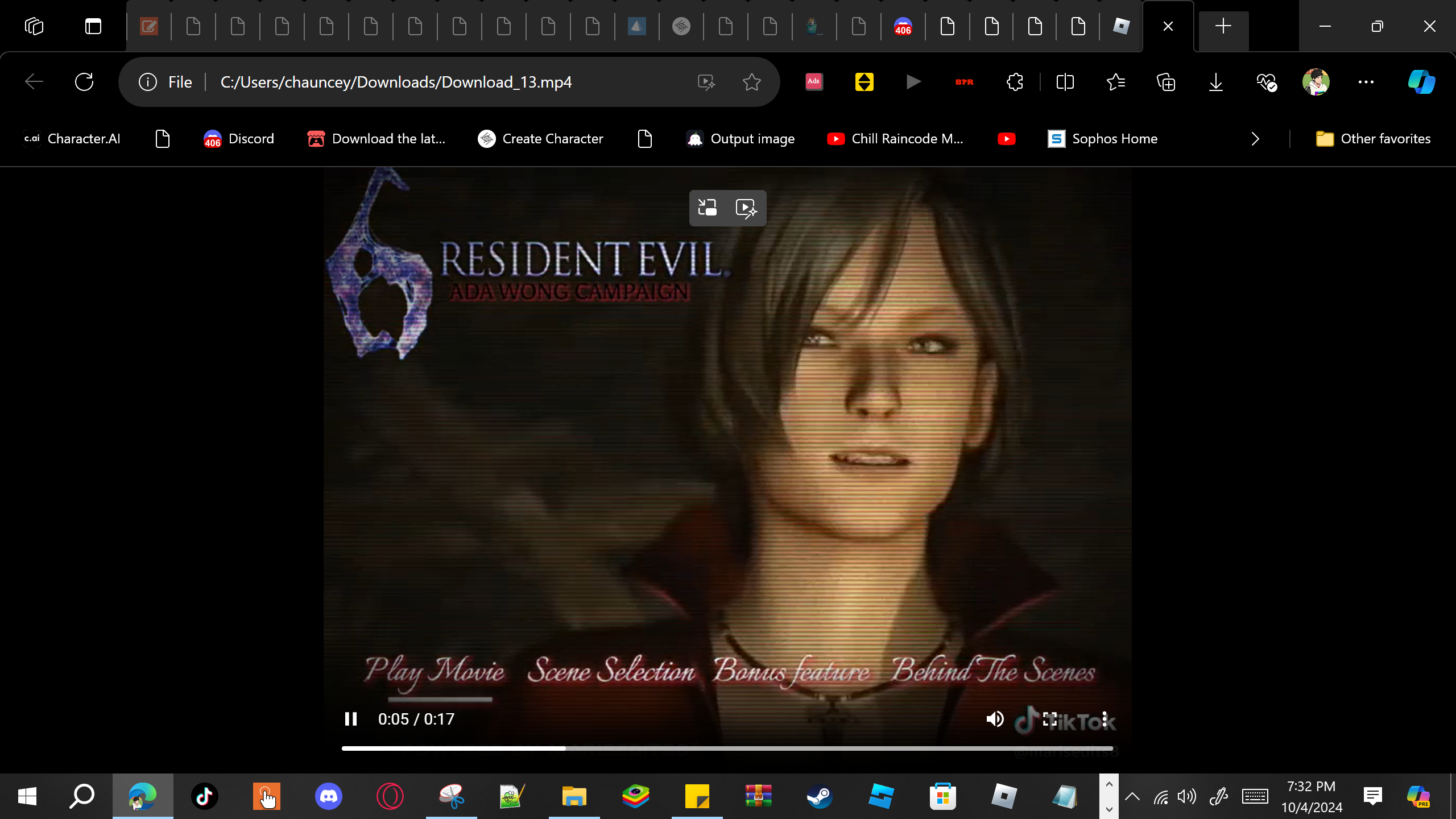Viewport: 1456px width, 819px height.
Task: Open the Favorites toolbar button
Action: 1115,82
